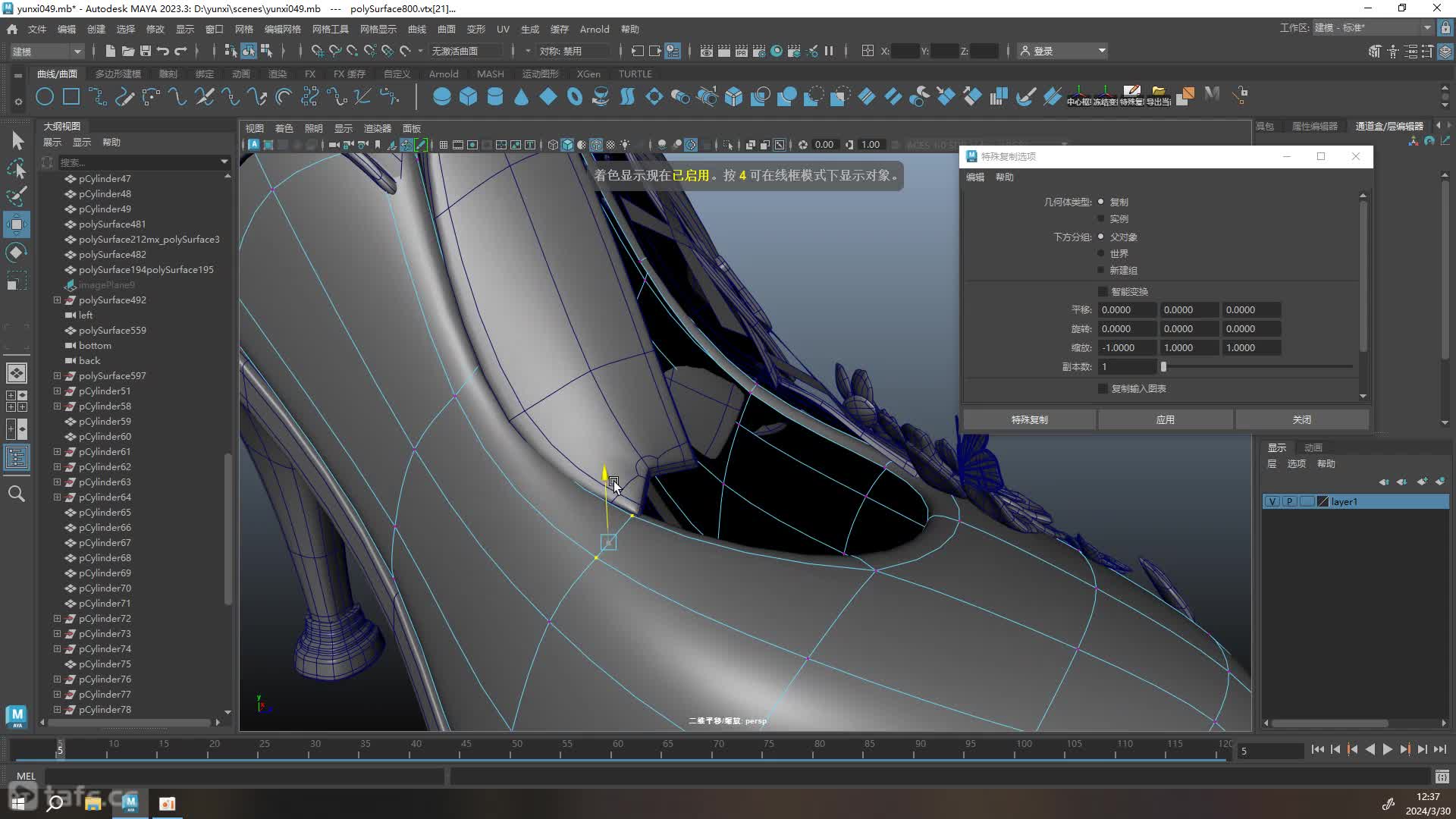The image size is (1456, 819).
Task: Create a NURBS cylinder from shelf
Action: [494, 96]
